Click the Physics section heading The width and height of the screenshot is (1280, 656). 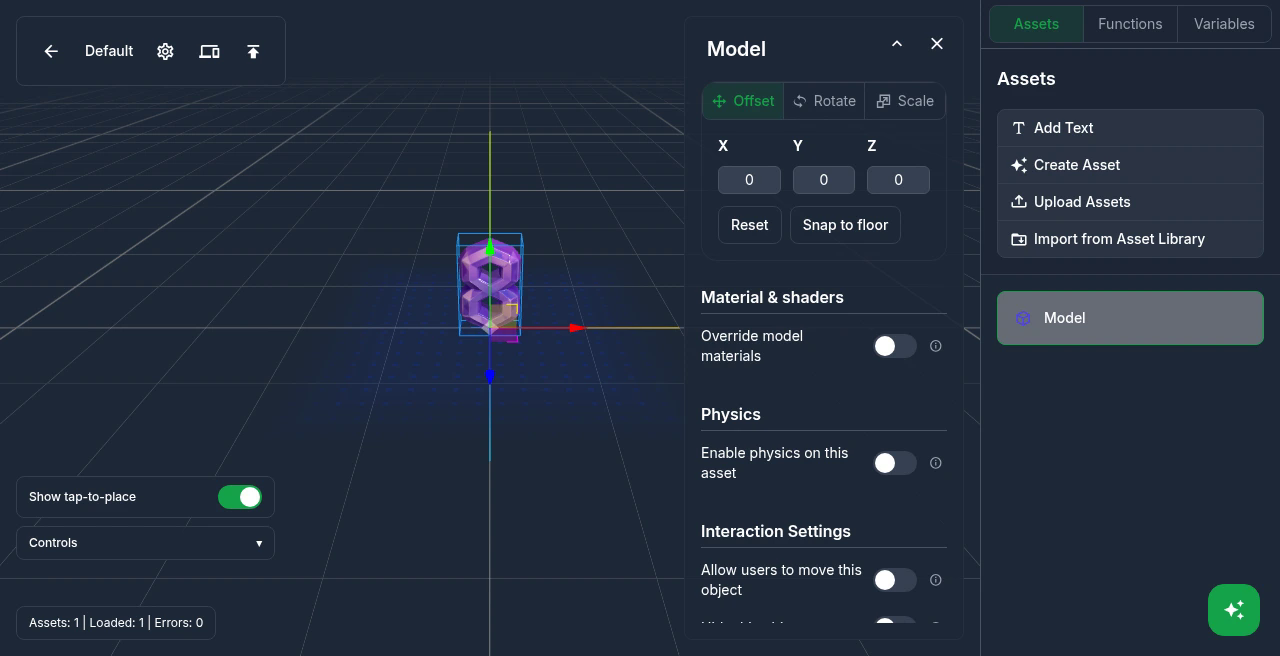731,414
